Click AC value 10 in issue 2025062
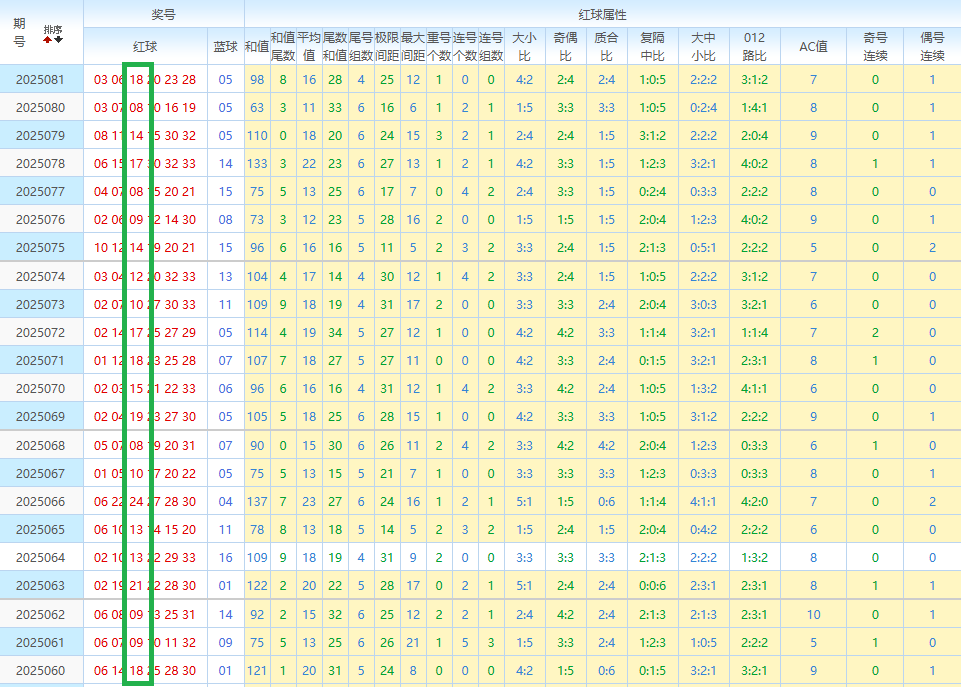This screenshot has height=687, width=961. (x=813, y=614)
